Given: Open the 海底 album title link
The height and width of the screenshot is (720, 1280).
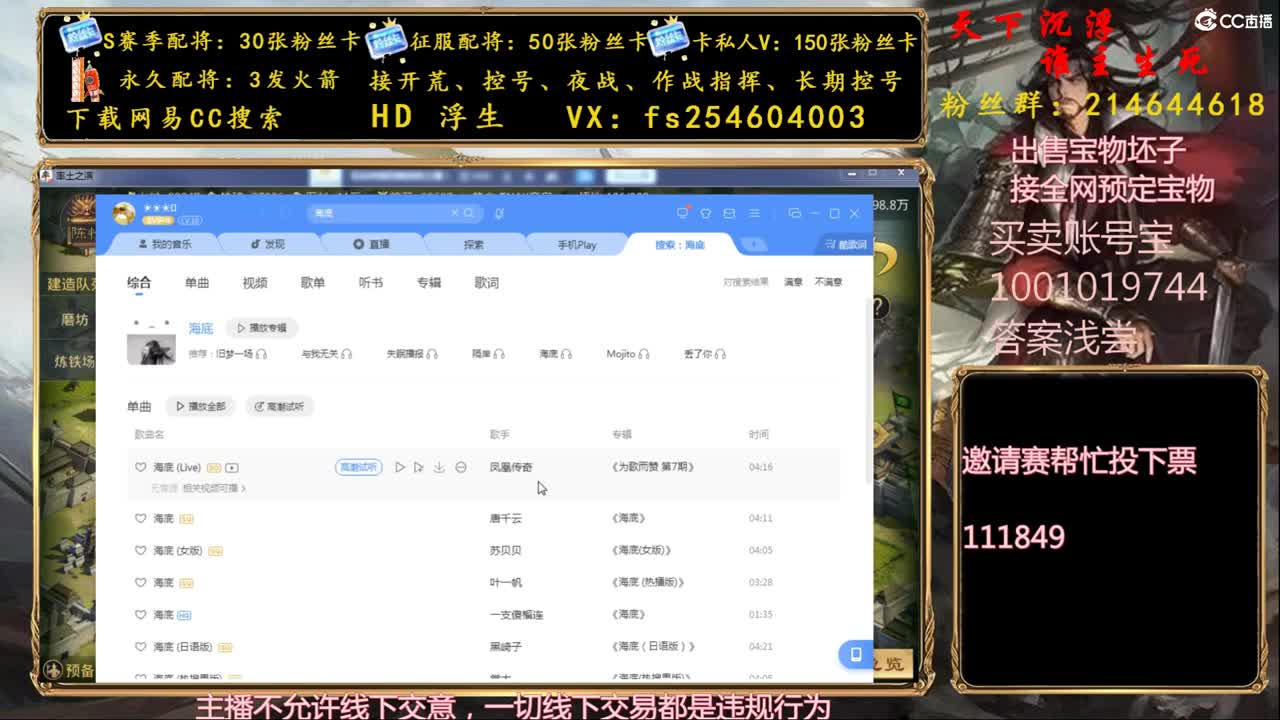Looking at the screenshot, I should tap(201, 328).
